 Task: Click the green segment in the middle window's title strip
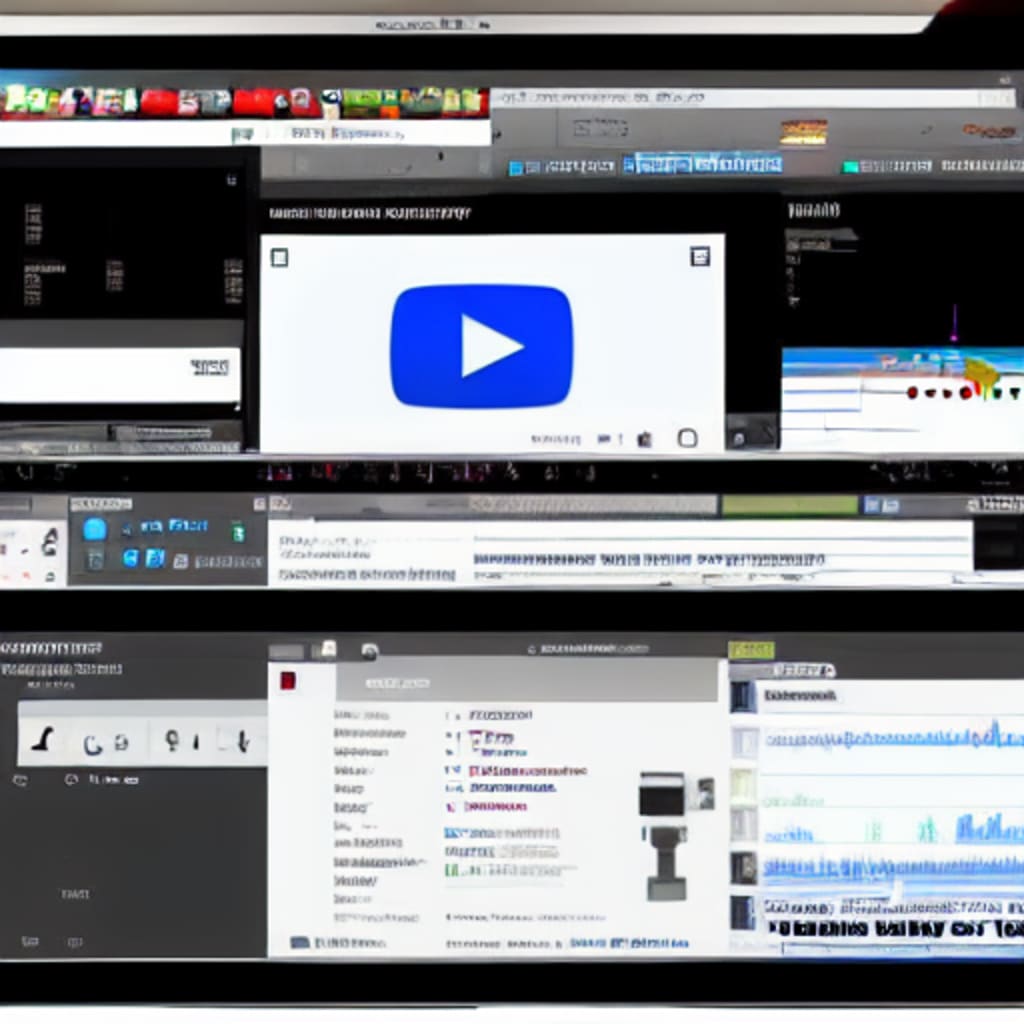790,505
